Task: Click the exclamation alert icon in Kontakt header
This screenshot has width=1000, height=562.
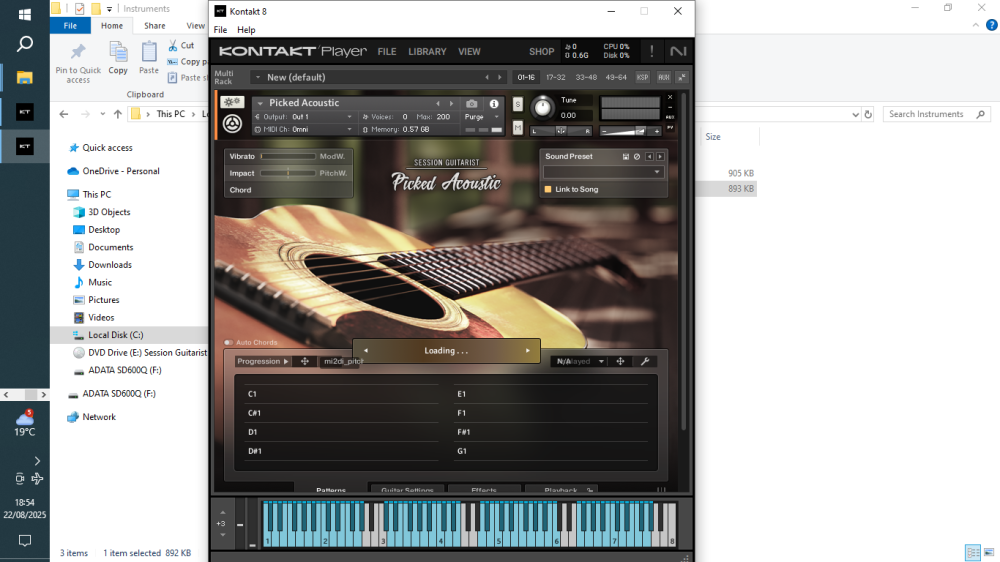Action: tap(651, 51)
